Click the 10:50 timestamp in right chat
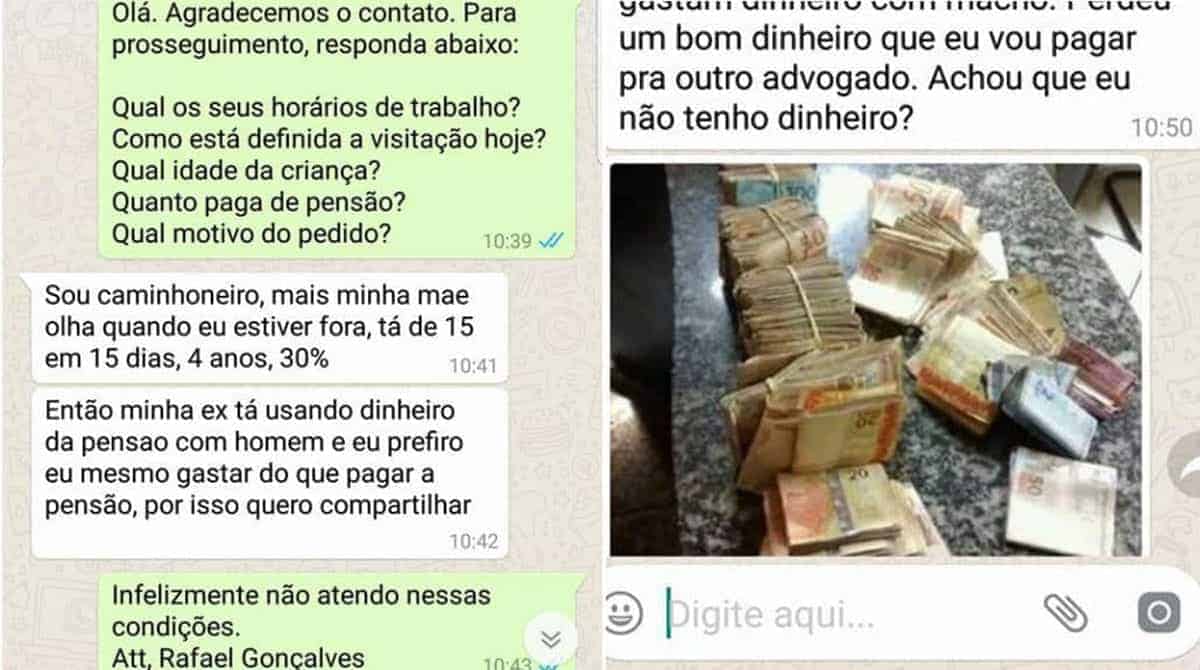1200x670 pixels. 1162,127
